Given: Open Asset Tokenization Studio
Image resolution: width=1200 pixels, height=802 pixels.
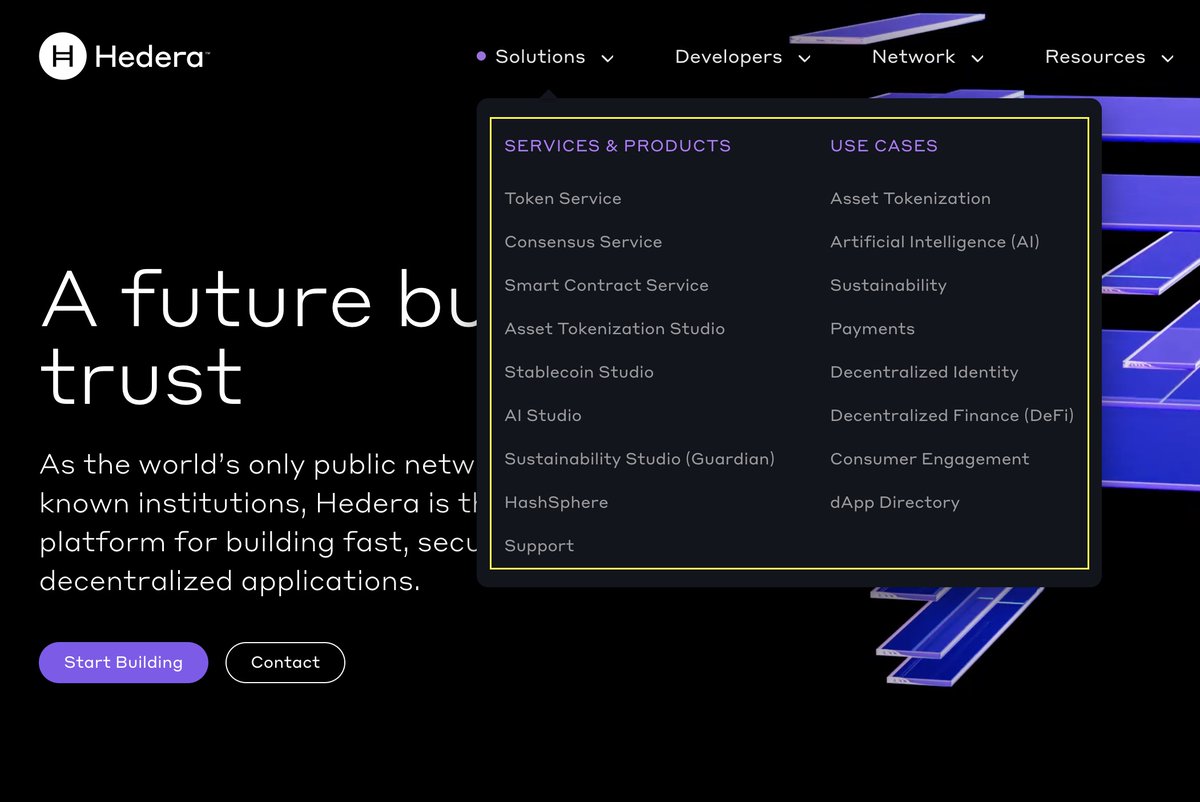Looking at the screenshot, I should coord(615,328).
